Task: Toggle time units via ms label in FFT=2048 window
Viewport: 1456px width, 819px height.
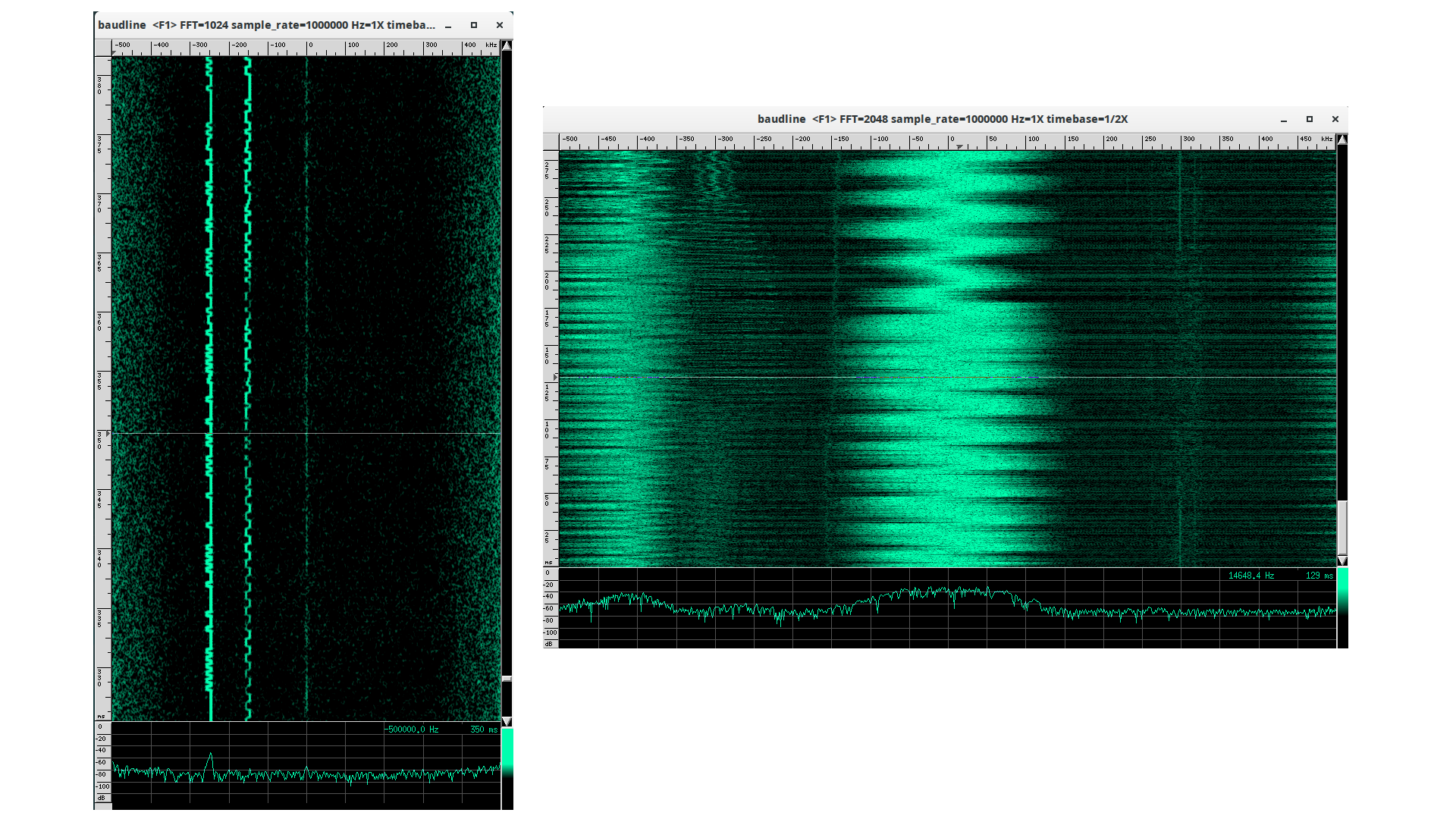Action: [x=550, y=562]
